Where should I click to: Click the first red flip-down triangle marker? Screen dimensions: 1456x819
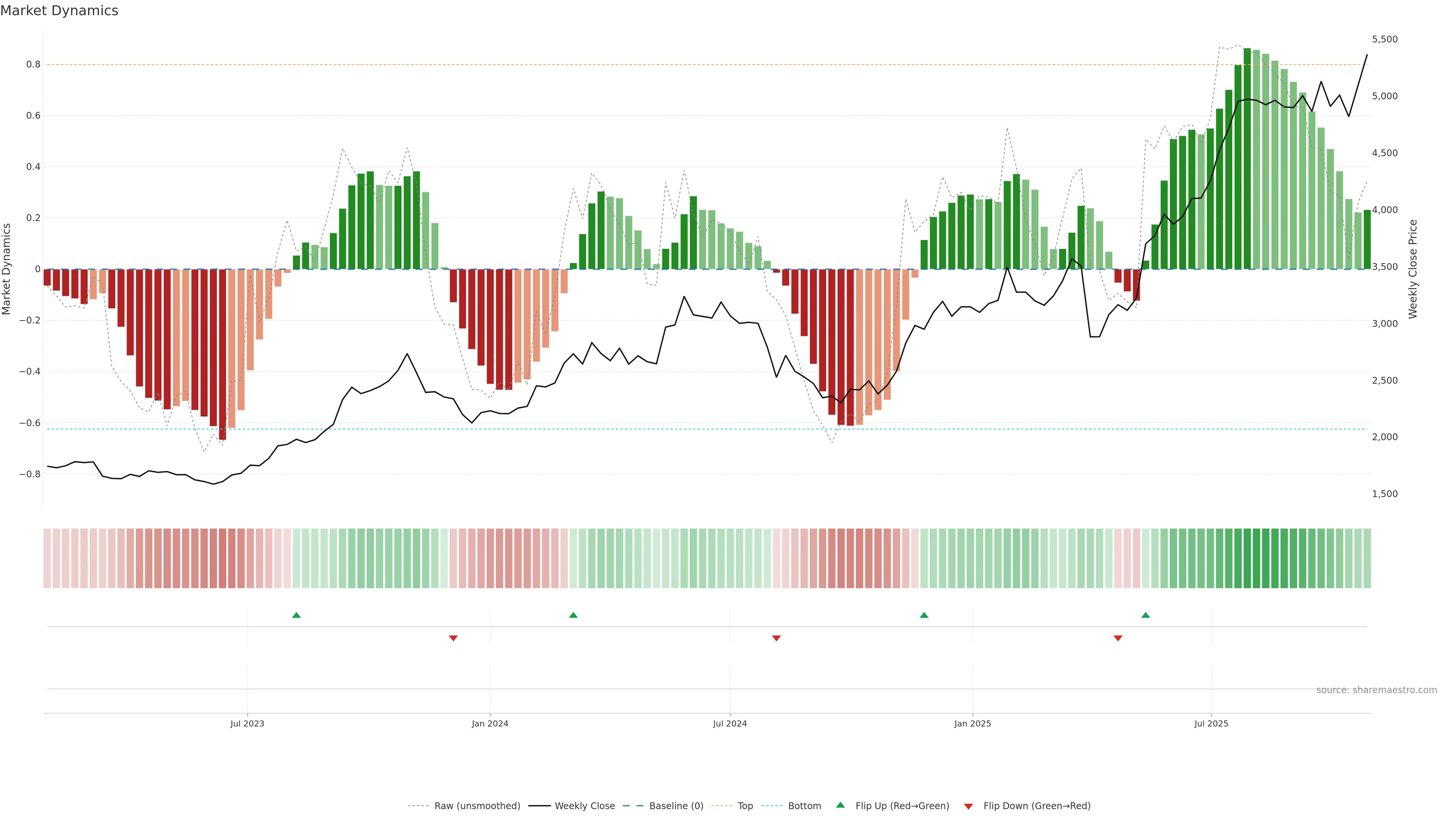coord(453,638)
